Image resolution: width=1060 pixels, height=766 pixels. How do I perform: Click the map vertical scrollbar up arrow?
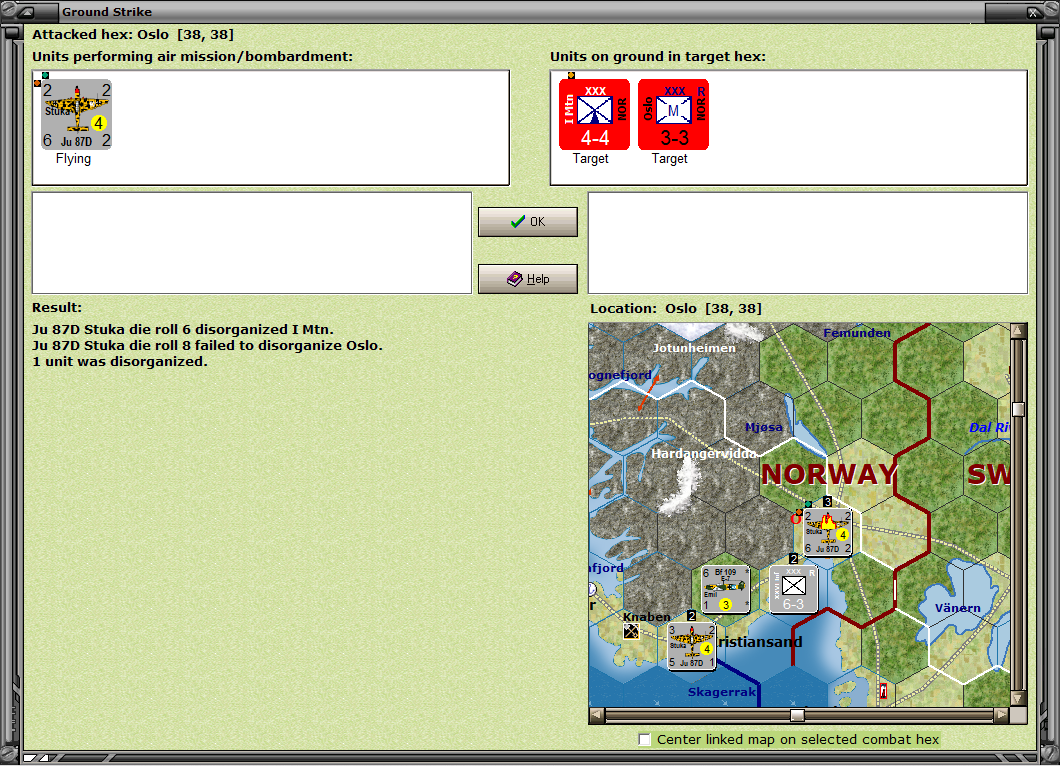pyautogui.click(x=1018, y=331)
